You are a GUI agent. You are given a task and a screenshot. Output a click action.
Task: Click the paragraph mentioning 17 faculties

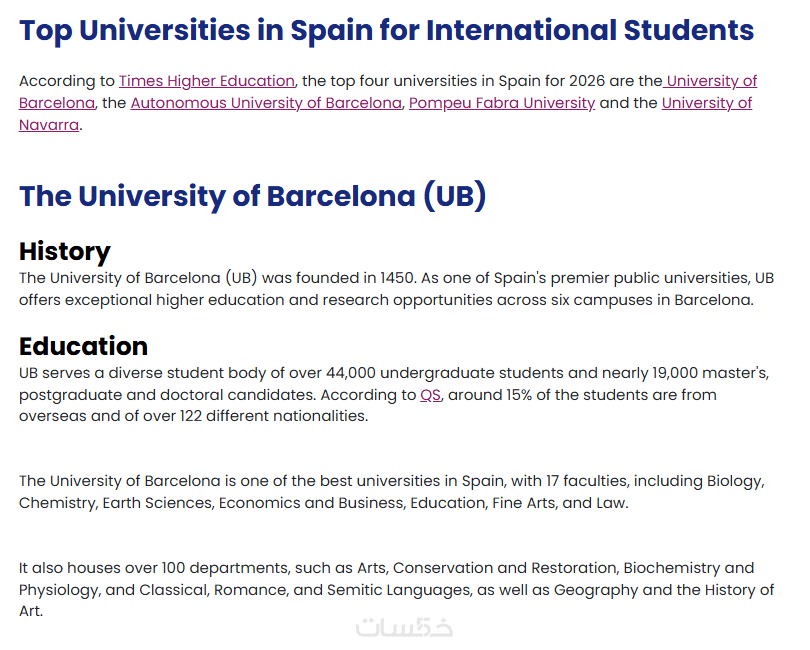(x=392, y=492)
